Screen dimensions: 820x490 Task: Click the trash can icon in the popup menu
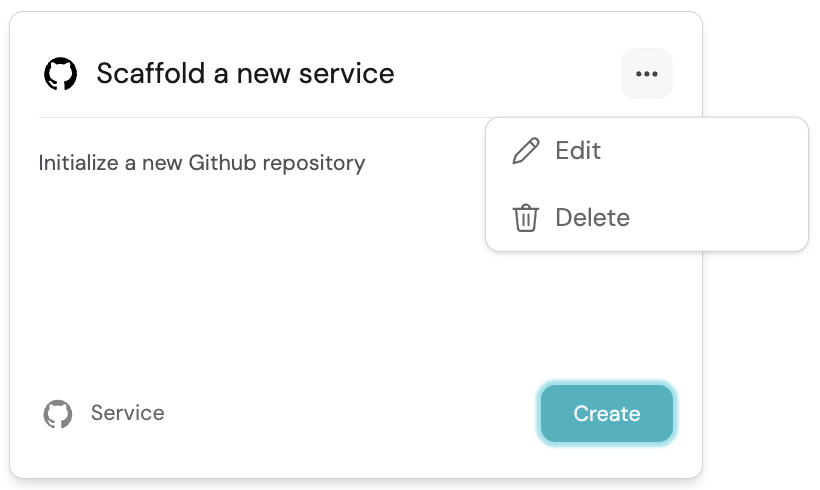pyautogui.click(x=525, y=218)
